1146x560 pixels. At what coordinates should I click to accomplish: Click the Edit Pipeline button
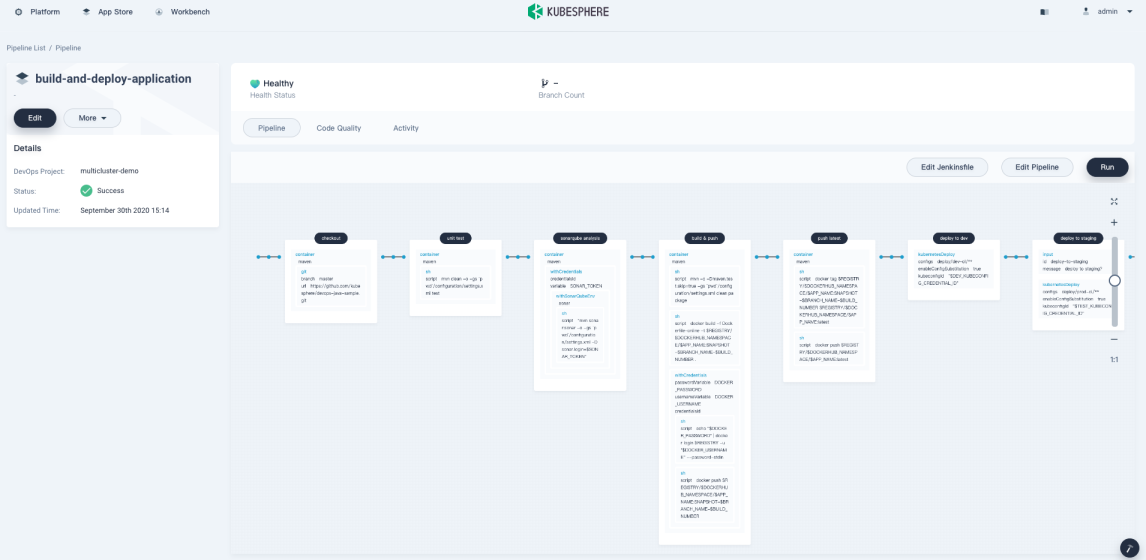coord(1037,167)
